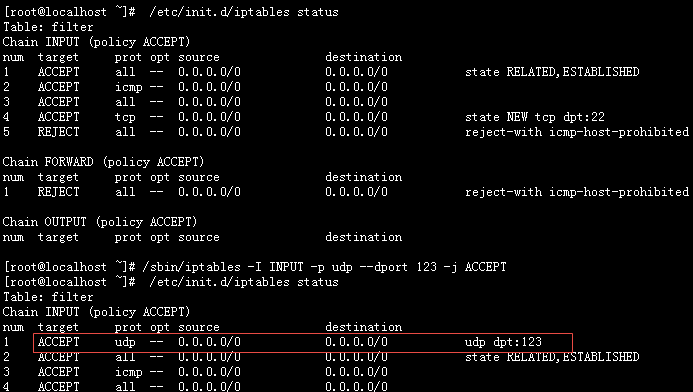Select the highlighted udp dpt:123 rule row
This screenshot has height=392, width=693.
[x=303, y=343]
